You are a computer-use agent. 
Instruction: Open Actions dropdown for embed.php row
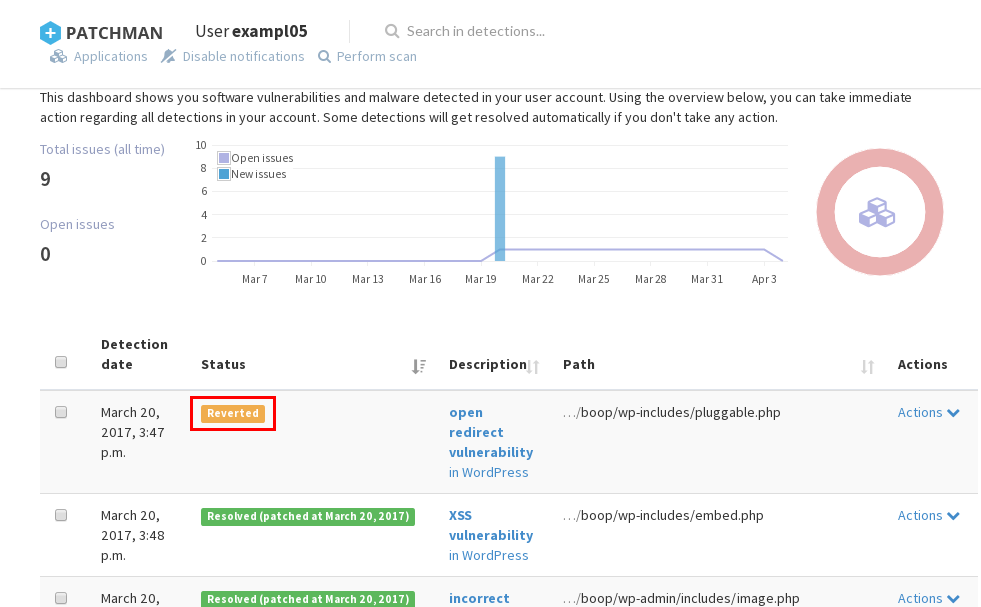tap(928, 516)
